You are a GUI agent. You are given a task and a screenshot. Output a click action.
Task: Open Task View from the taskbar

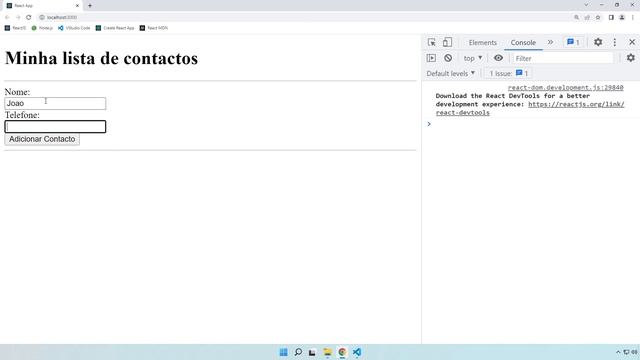coord(312,352)
